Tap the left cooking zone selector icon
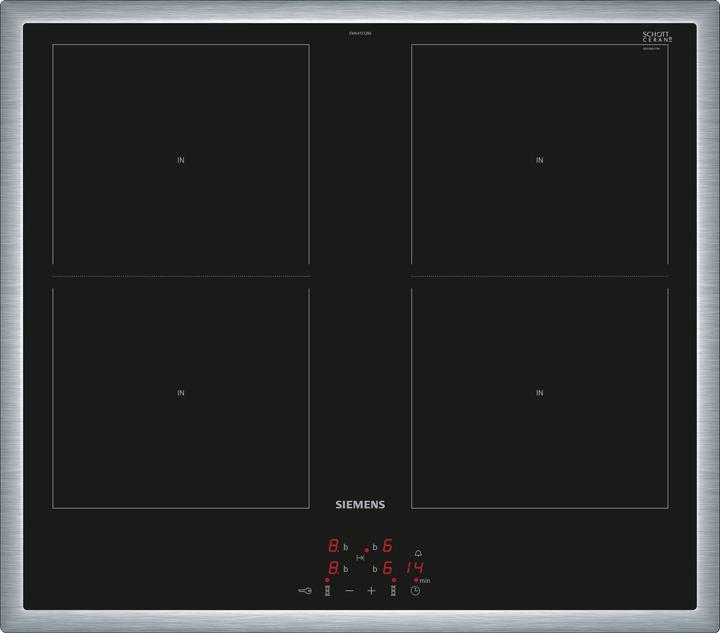The width and height of the screenshot is (720, 633). [x=327, y=591]
